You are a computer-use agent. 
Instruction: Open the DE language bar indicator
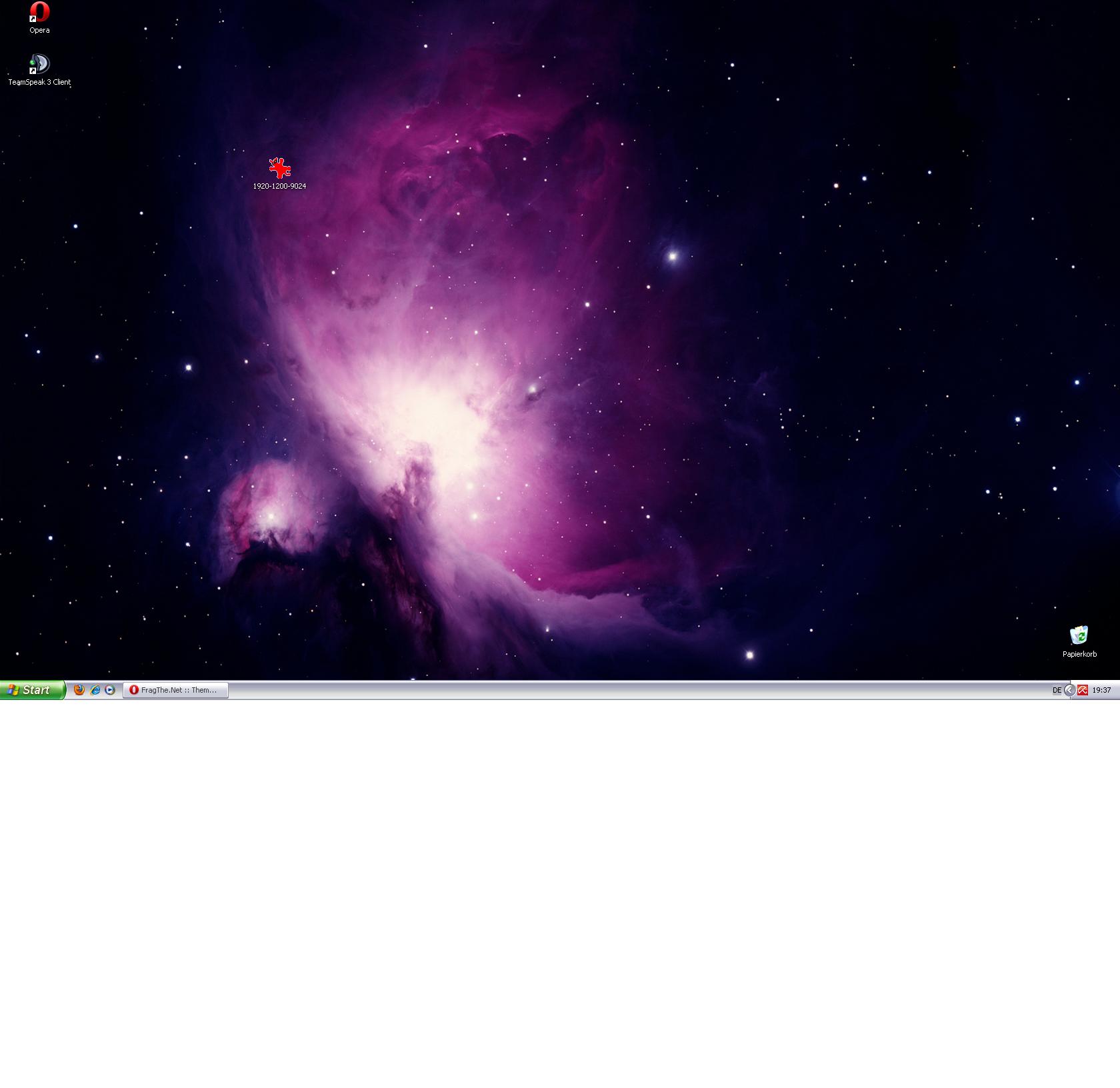(x=1057, y=690)
